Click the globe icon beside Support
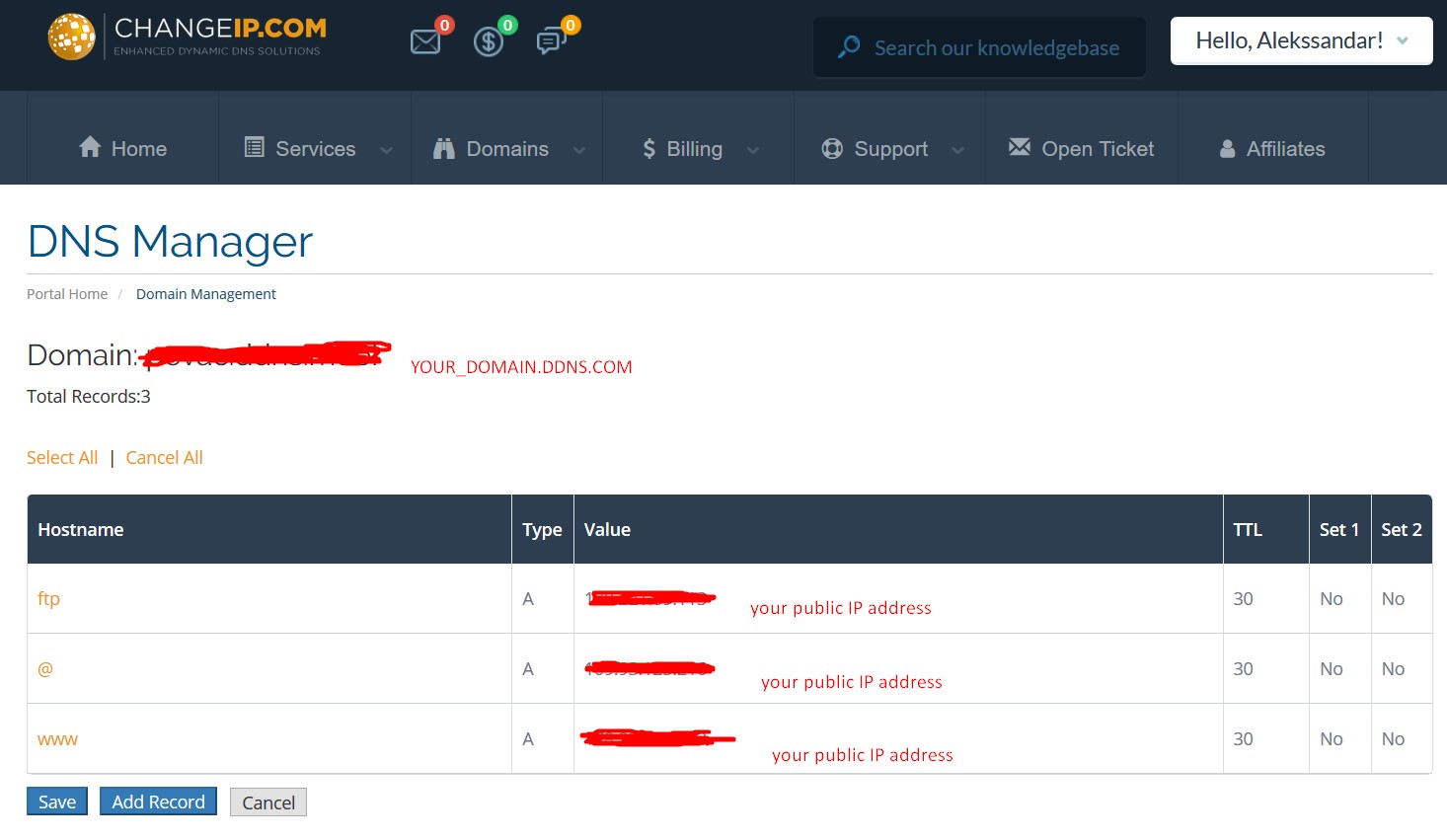The image size is (1447, 840). pos(832,148)
